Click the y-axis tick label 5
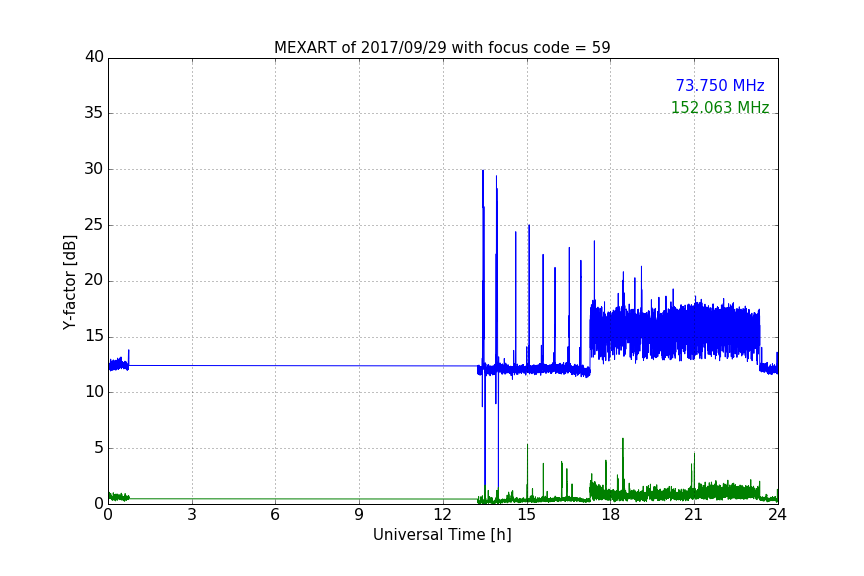This screenshot has width=864, height=576. tap(99, 448)
